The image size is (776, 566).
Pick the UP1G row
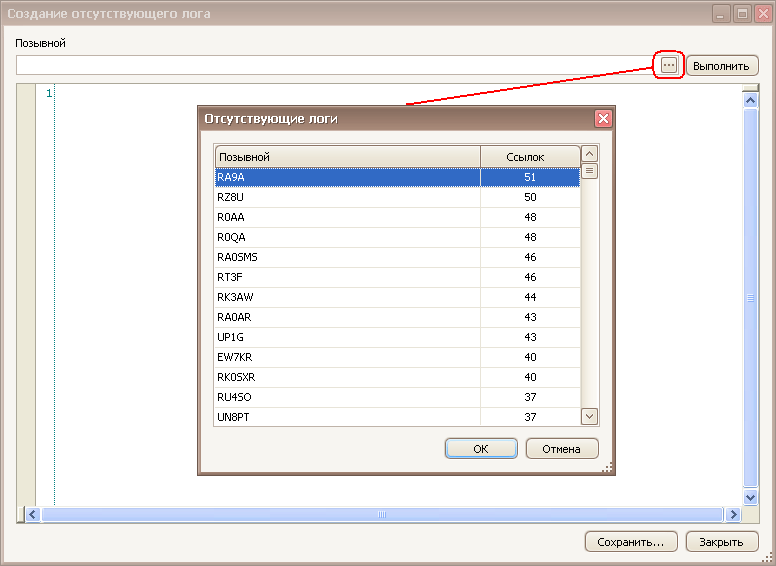[x=347, y=337]
